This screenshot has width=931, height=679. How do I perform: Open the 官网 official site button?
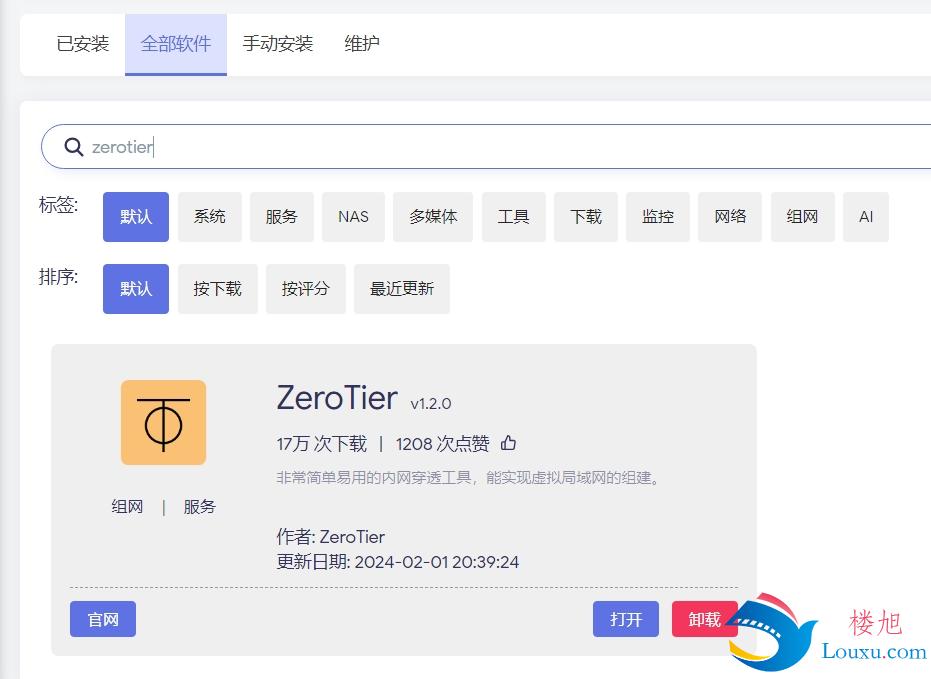point(103,619)
